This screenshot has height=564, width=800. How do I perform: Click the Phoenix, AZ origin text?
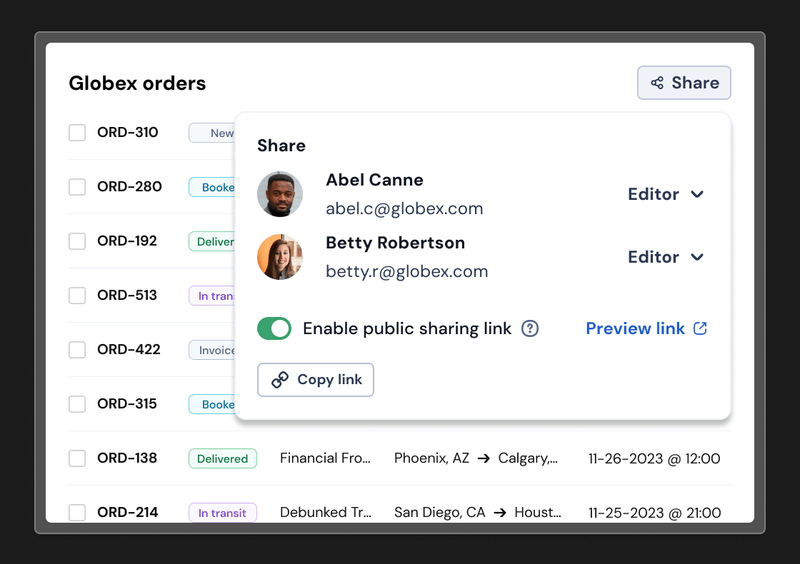click(x=432, y=458)
